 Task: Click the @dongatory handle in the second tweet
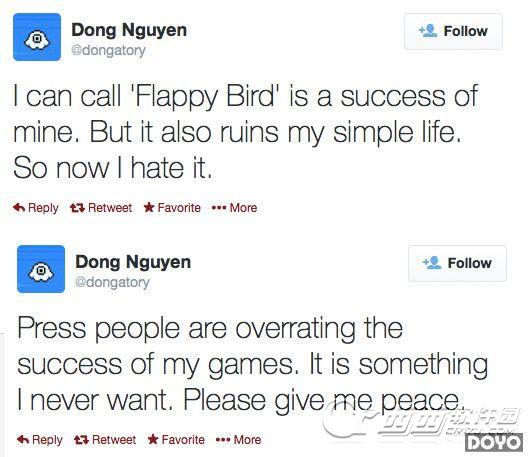[112, 283]
